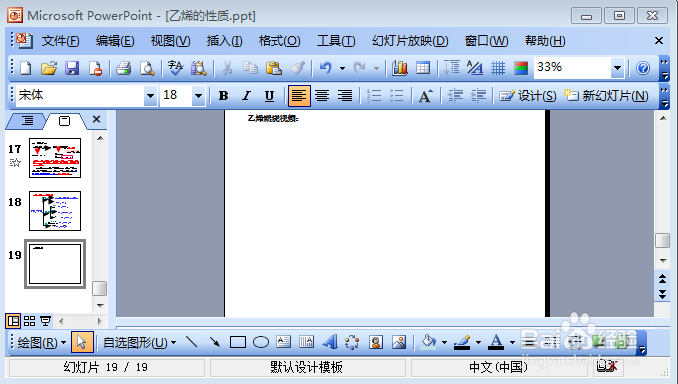Insert a chart

400,68
